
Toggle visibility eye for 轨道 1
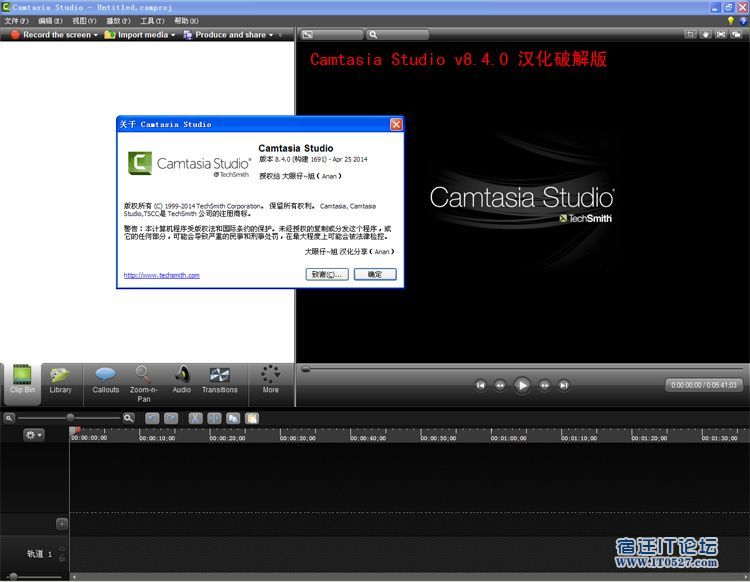click(x=62, y=549)
